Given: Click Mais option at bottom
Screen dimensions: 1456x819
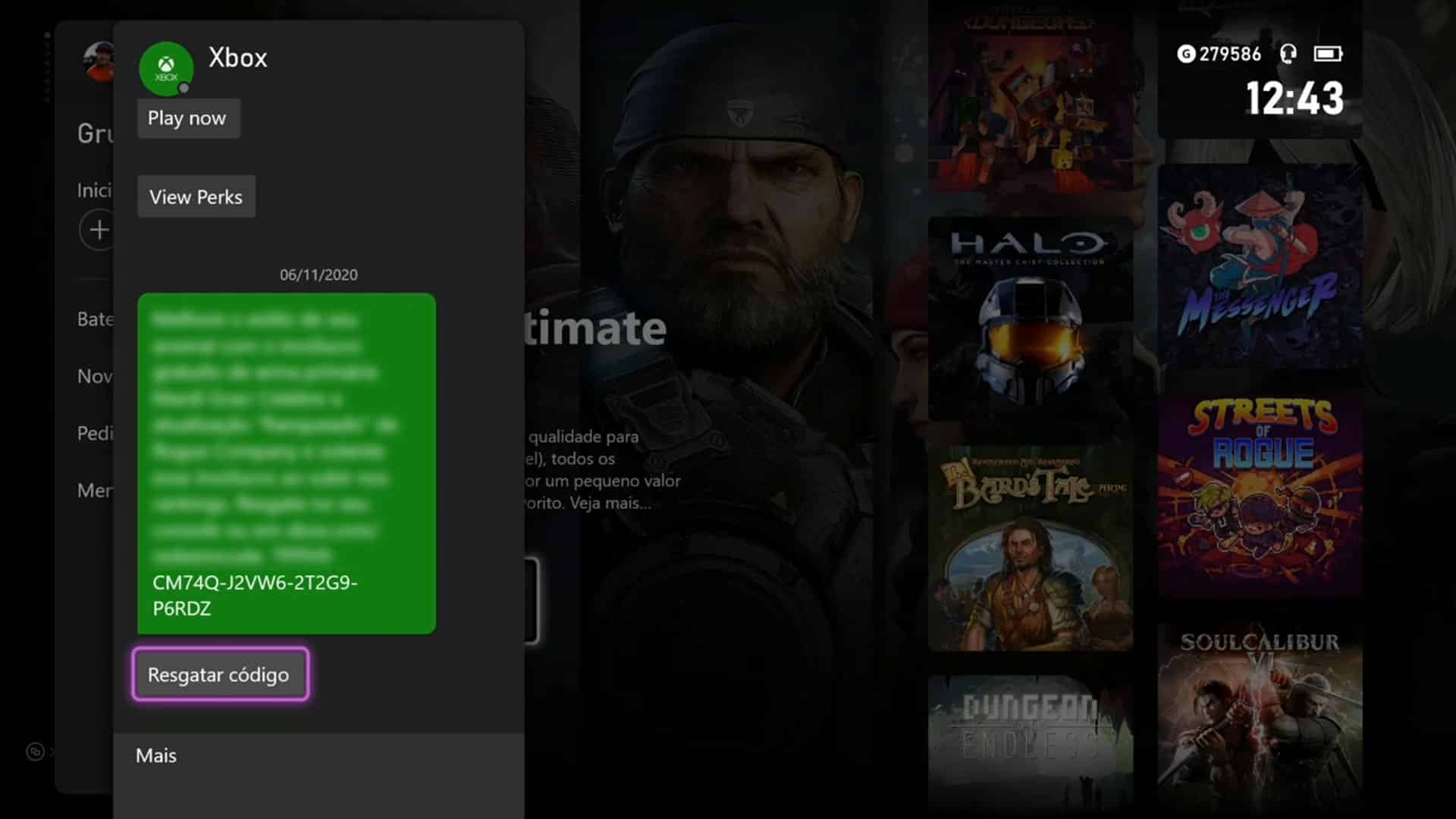Looking at the screenshot, I should click(156, 754).
